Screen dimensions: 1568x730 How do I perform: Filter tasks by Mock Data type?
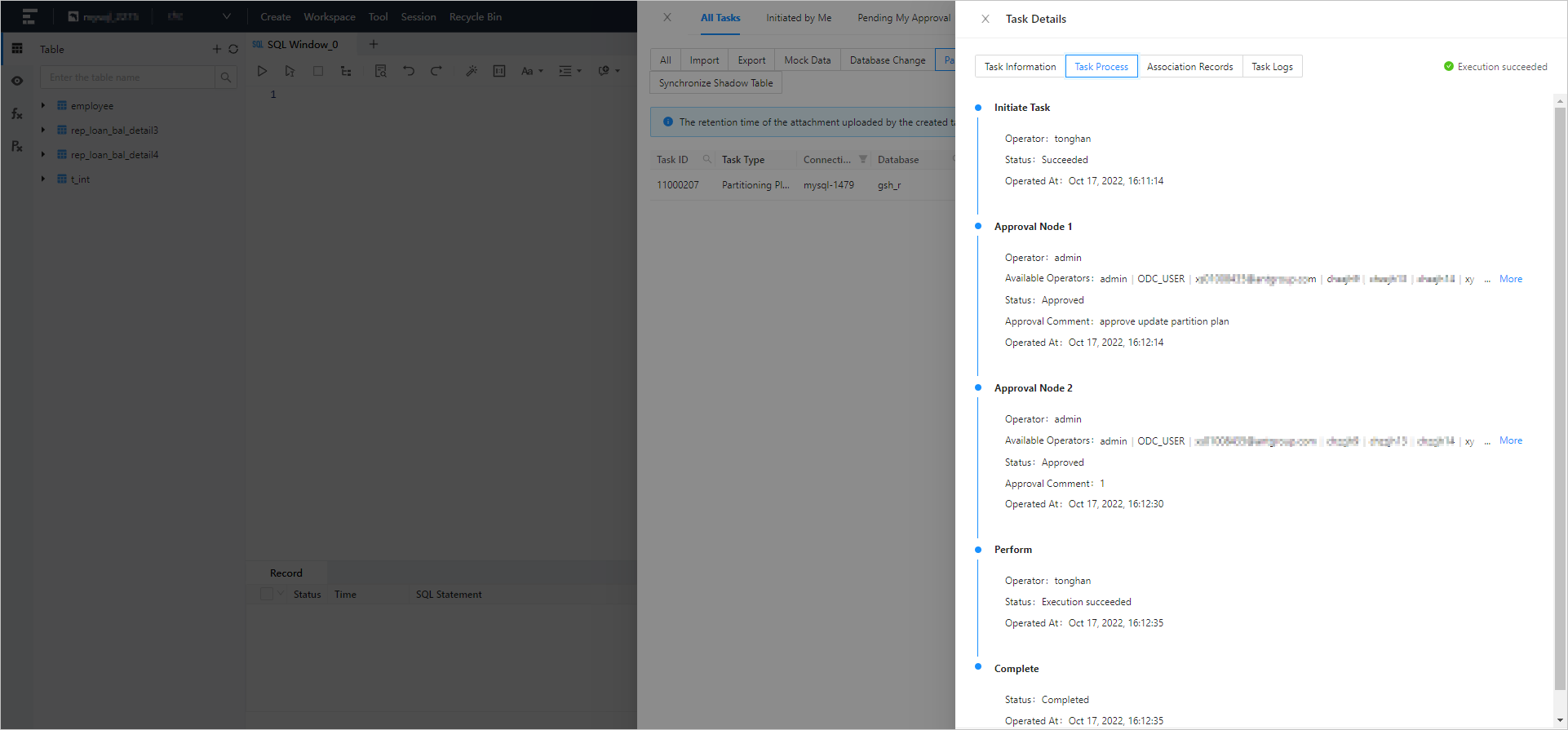[808, 60]
